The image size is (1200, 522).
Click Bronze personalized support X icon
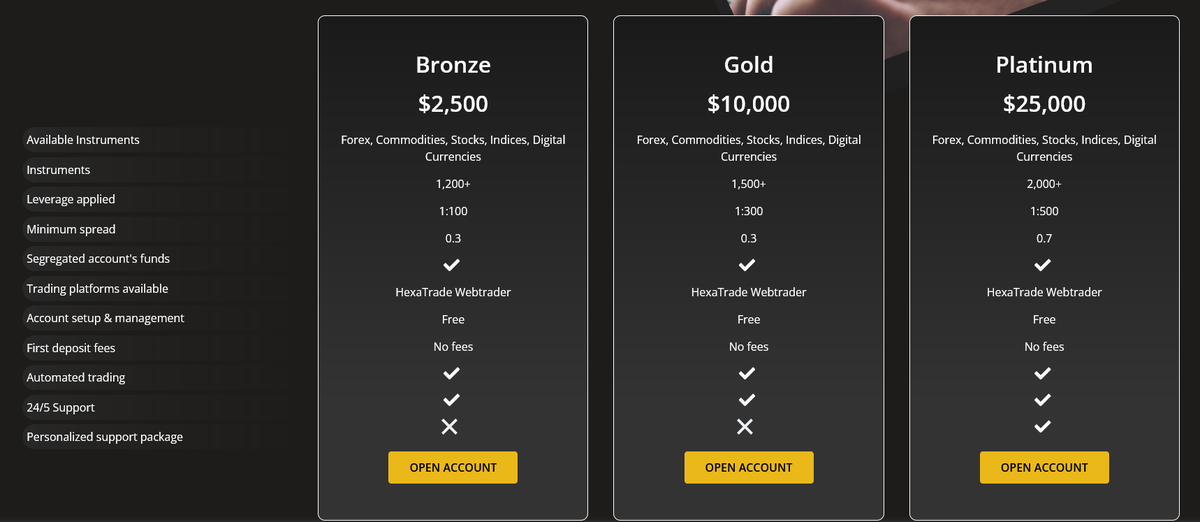[x=450, y=427]
